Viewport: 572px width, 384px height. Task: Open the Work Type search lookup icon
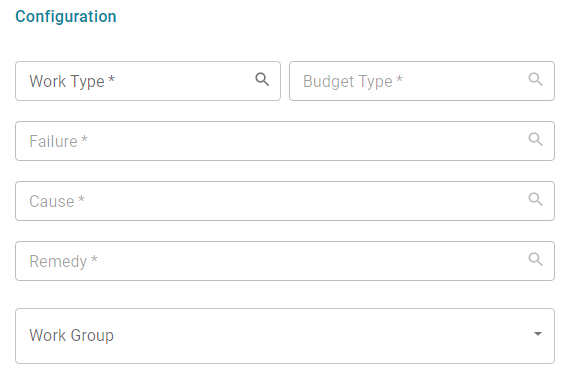point(262,79)
